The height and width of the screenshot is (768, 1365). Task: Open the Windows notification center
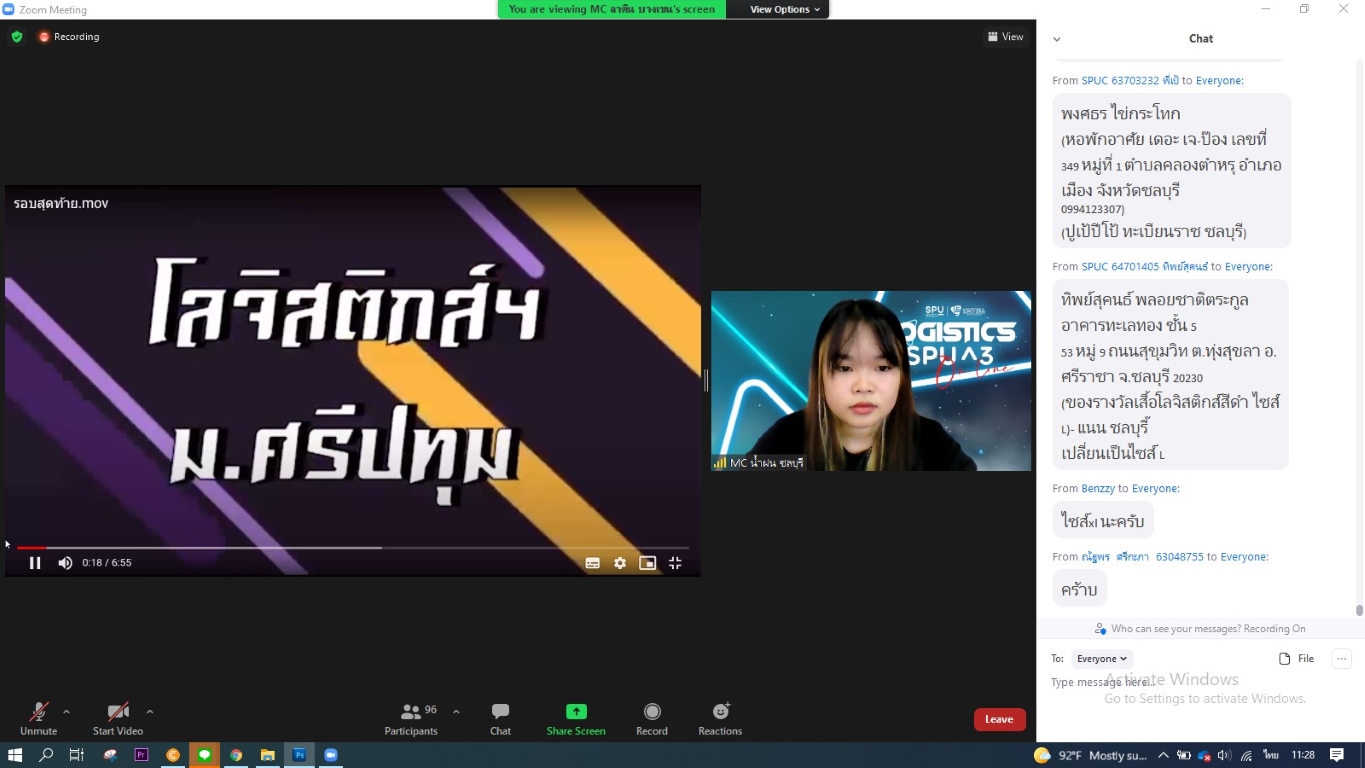pyautogui.click(x=1337, y=755)
